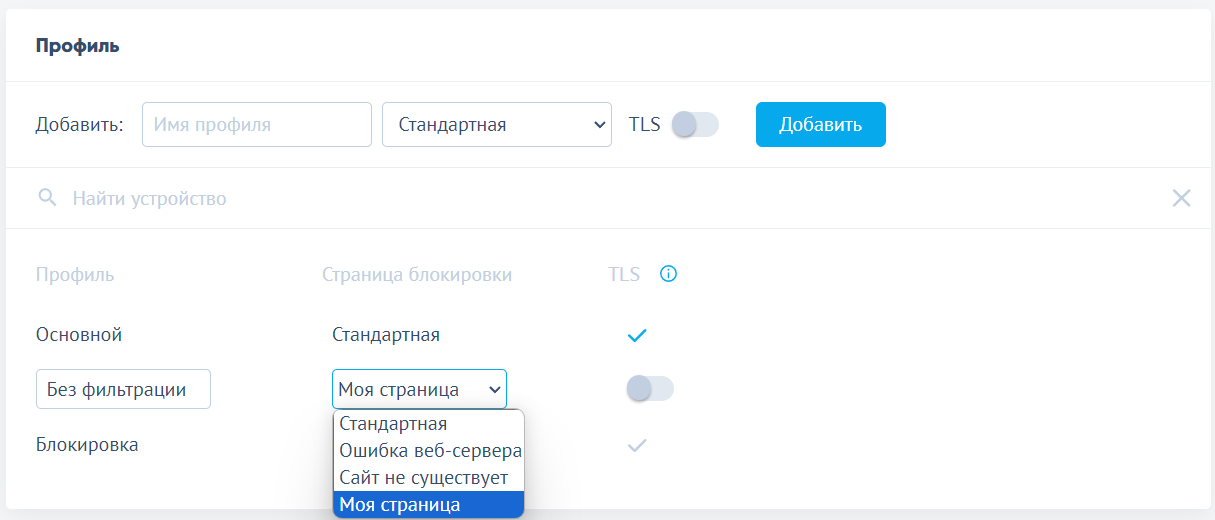Toggle TLS switch in the Добавить row
1215x520 pixels.
(695, 125)
